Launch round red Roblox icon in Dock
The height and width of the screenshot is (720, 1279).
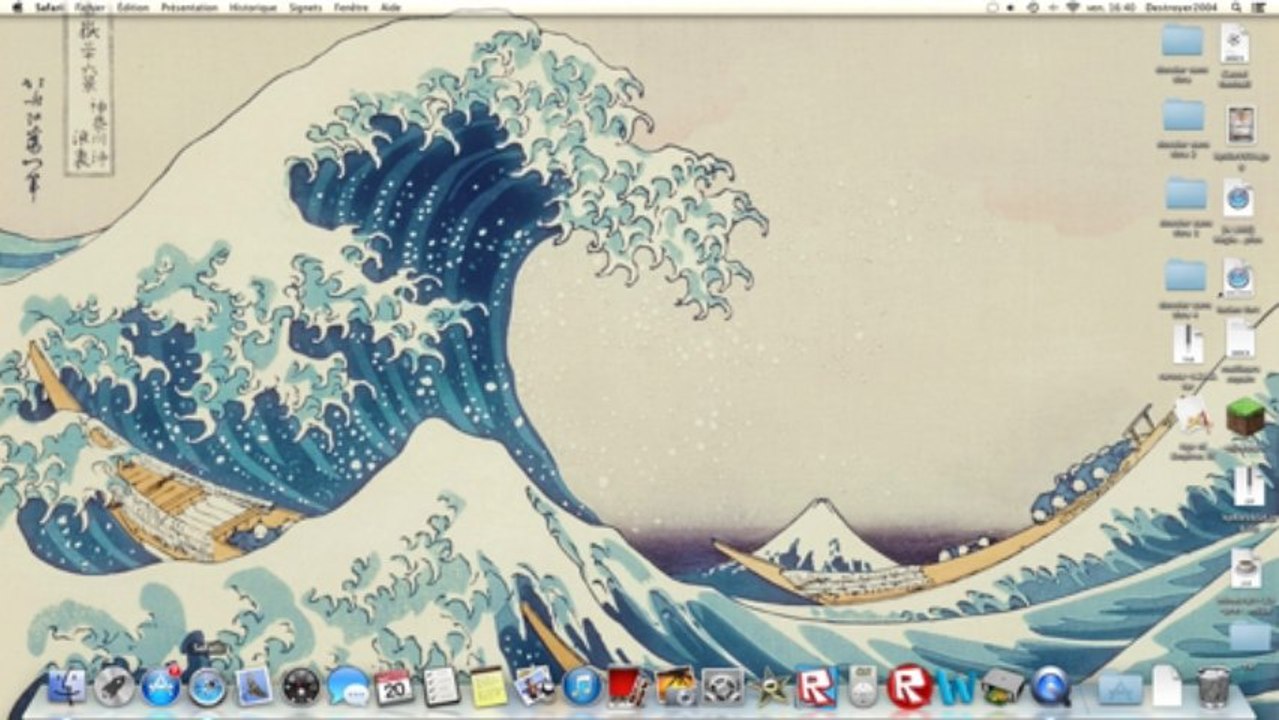pyautogui.click(x=909, y=686)
